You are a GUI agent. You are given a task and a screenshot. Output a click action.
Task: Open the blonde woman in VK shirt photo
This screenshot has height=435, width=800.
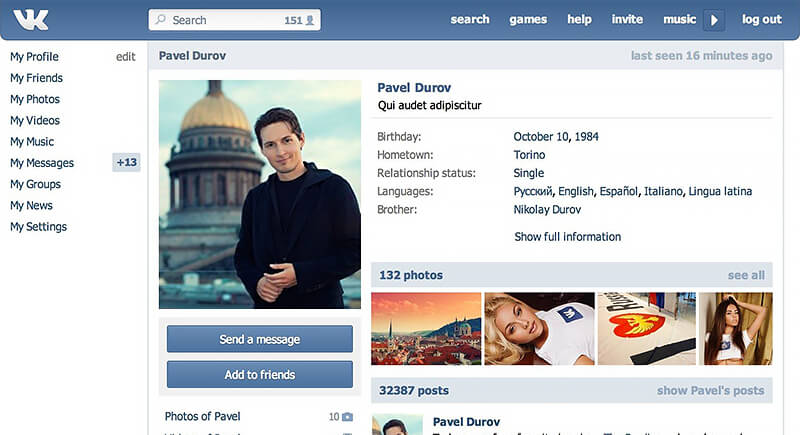pyautogui.click(x=539, y=328)
